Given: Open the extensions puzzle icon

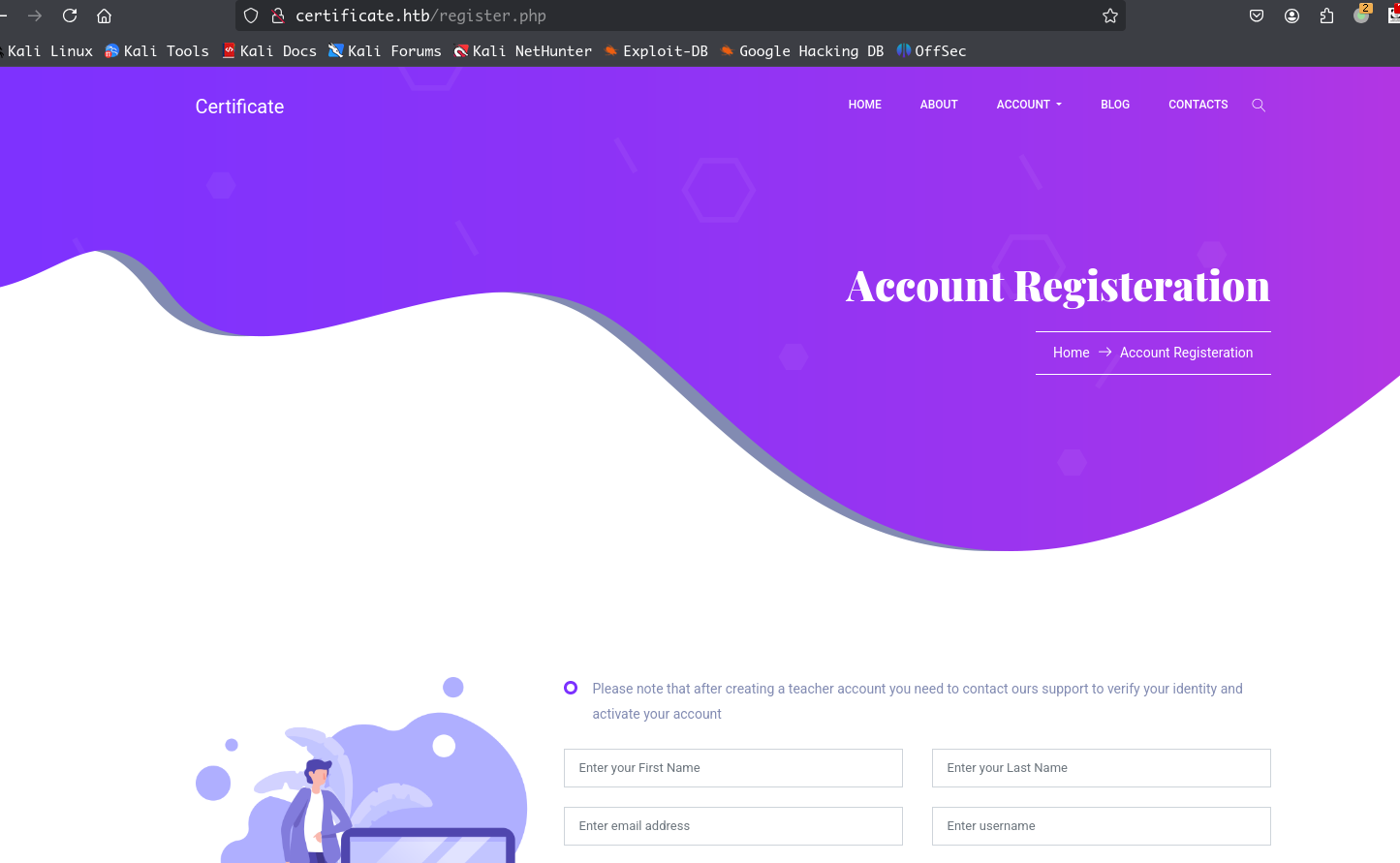Looking at the screenshot, I should (x=1326, y=15).
